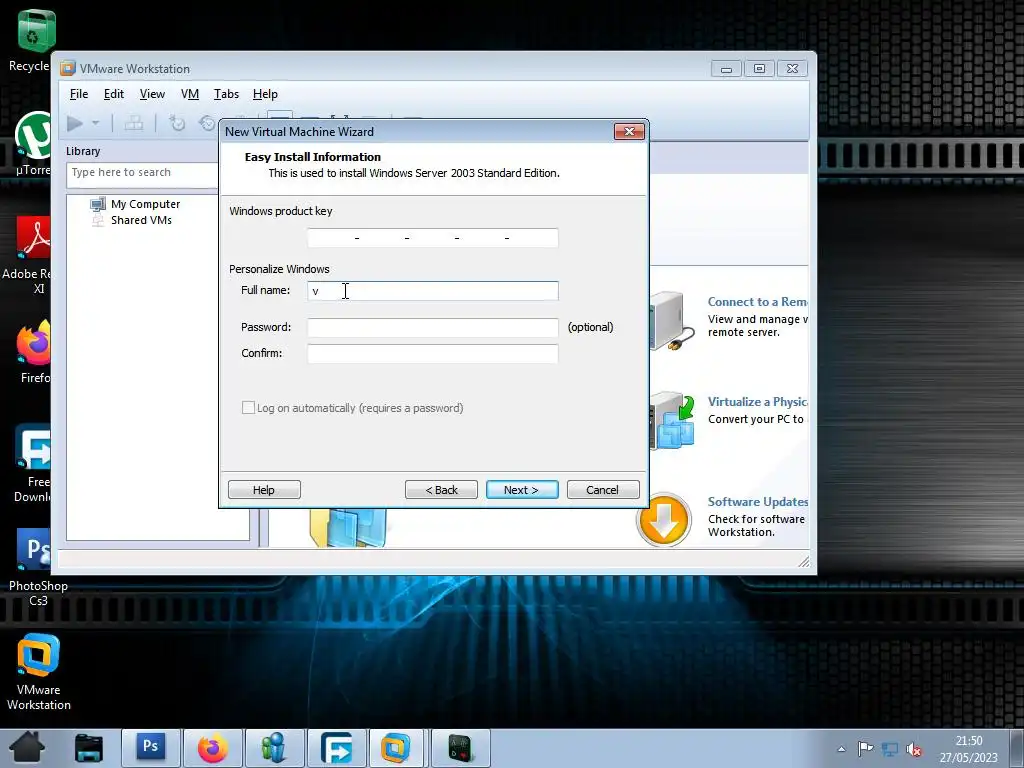Image resolution: width=1024 pixels, height=768 pixels.
Task: Click the Back button in the wizard
Action: pos(441,490)
